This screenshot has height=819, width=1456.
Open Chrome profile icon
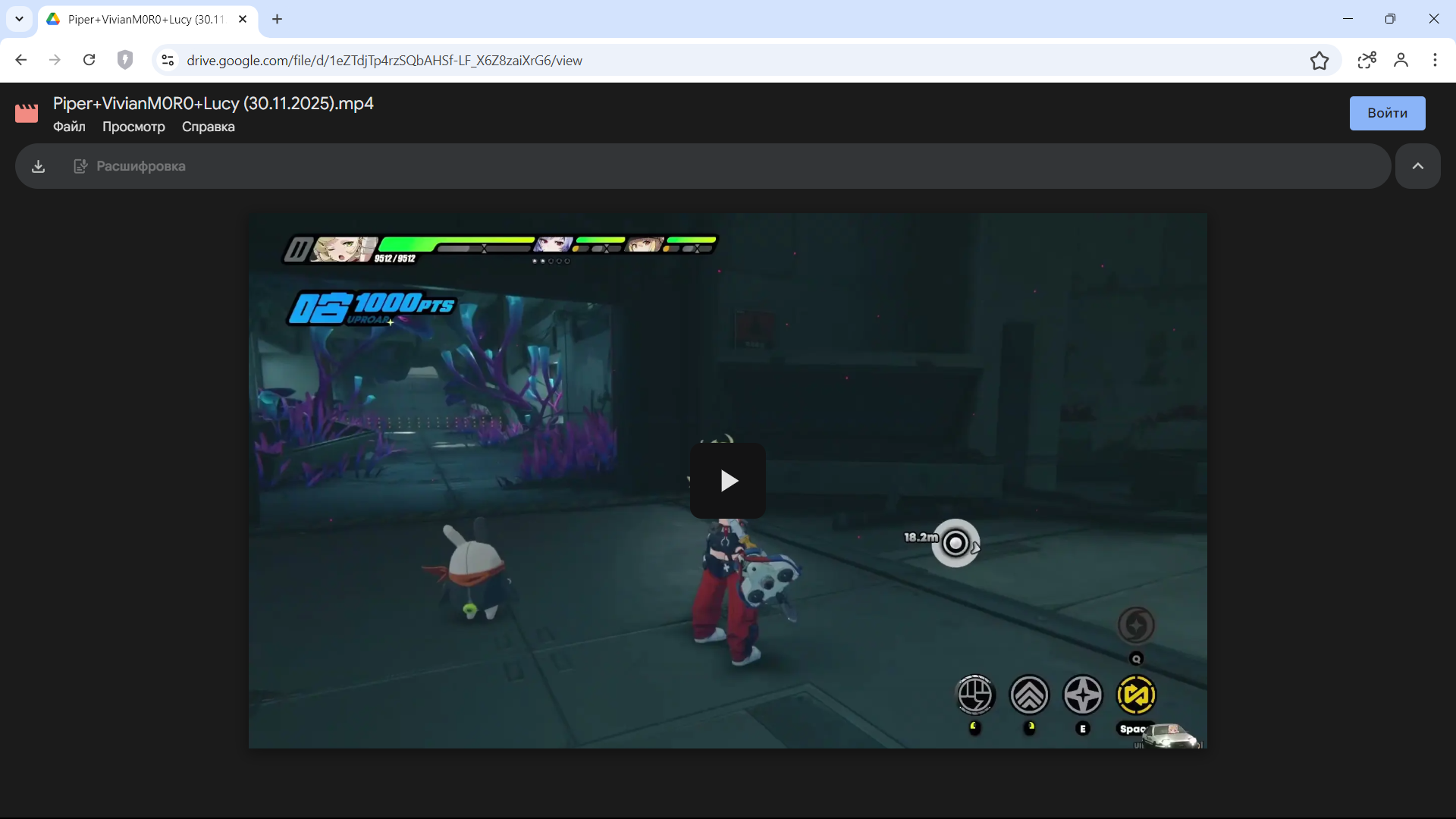tap(1401, 60)
